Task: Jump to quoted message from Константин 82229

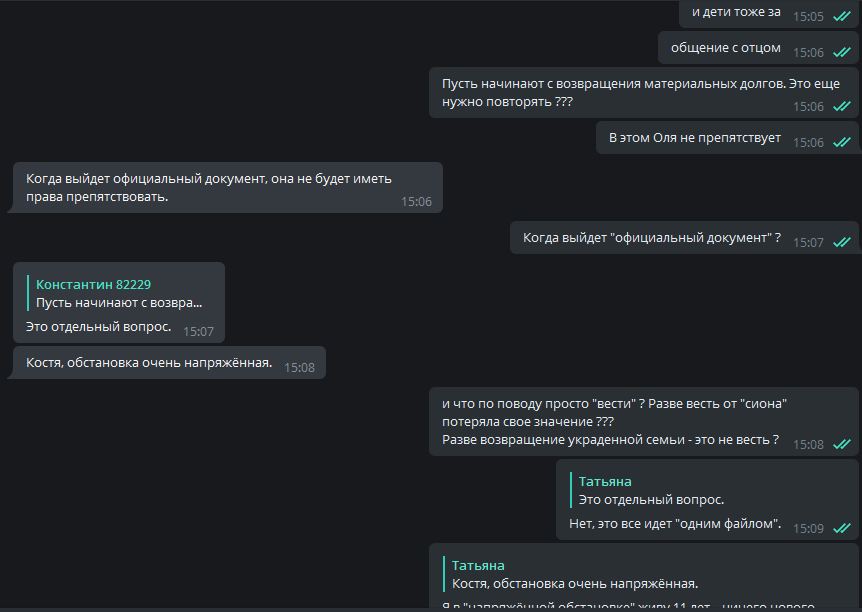Action: (119, 294)
